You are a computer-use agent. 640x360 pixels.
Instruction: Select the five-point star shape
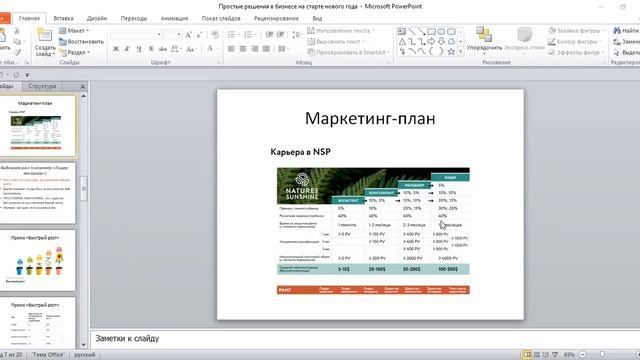pos(451,52)
